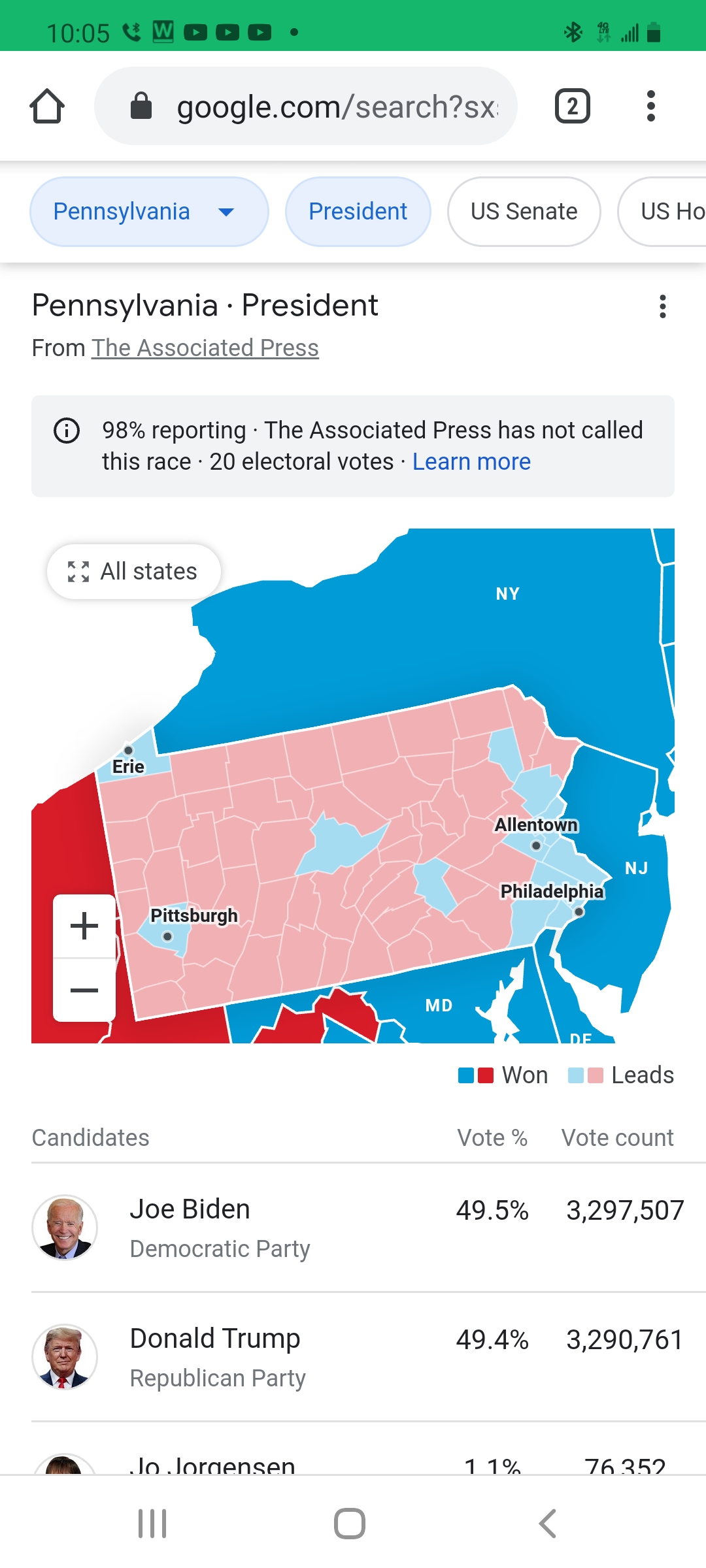
Task: Tap Donald Trump's candidate photo
Action: click(65, 1356)
